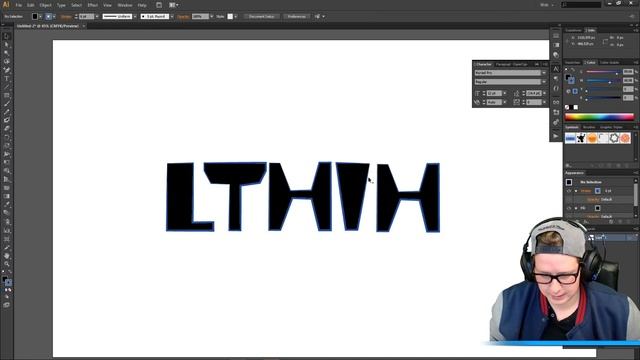640x360 pixels.
Task: Select the Rectangle tool
Action: pos(7,96)
